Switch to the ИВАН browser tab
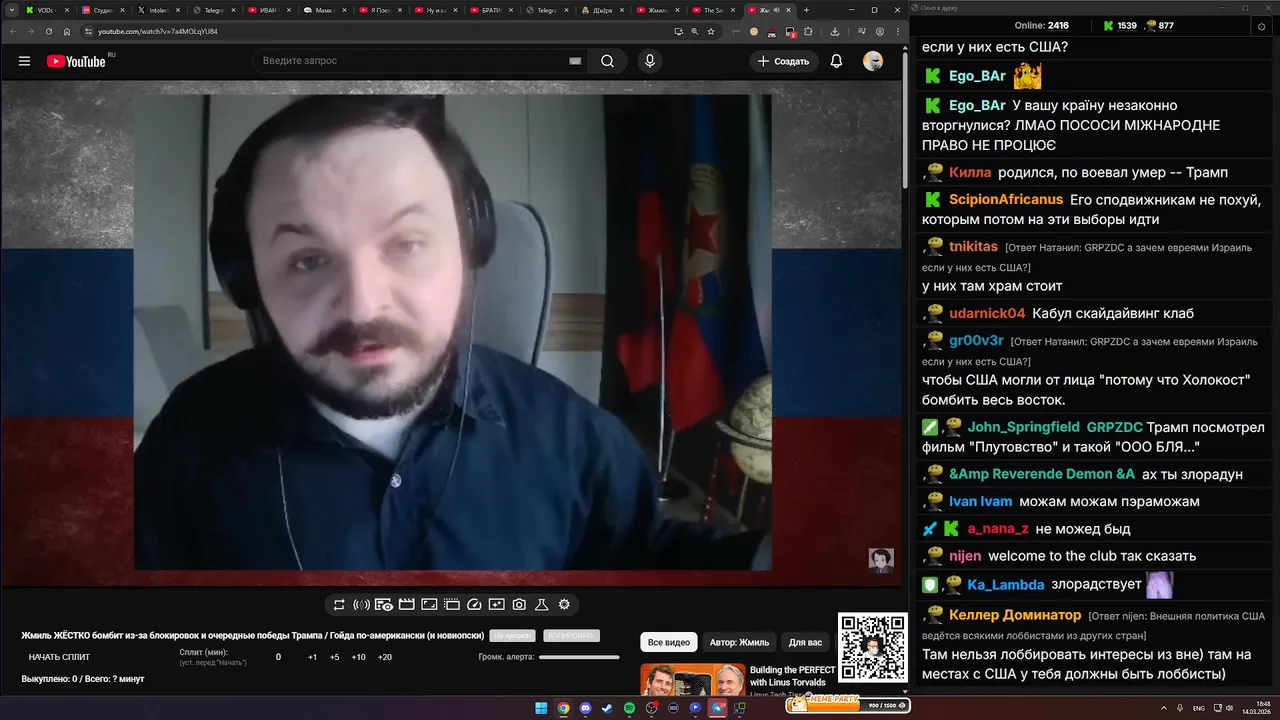Image resolution: width=1280 pixels, height=720 pixels. point(269,10)
